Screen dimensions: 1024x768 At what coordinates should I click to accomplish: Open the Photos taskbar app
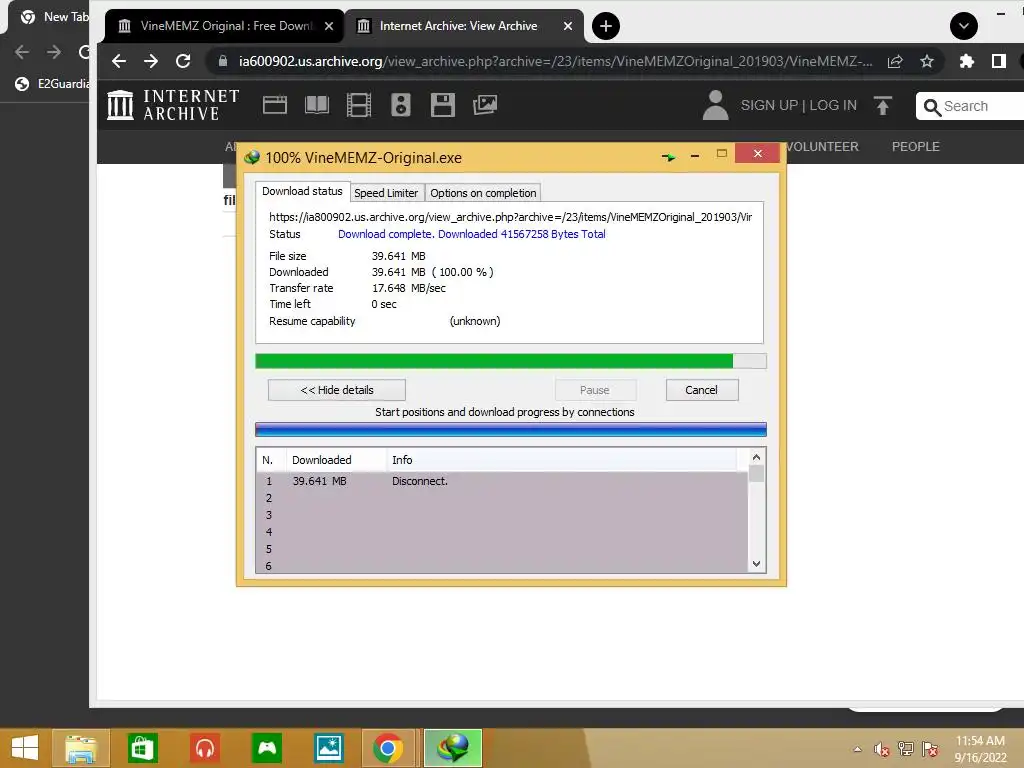328,748
